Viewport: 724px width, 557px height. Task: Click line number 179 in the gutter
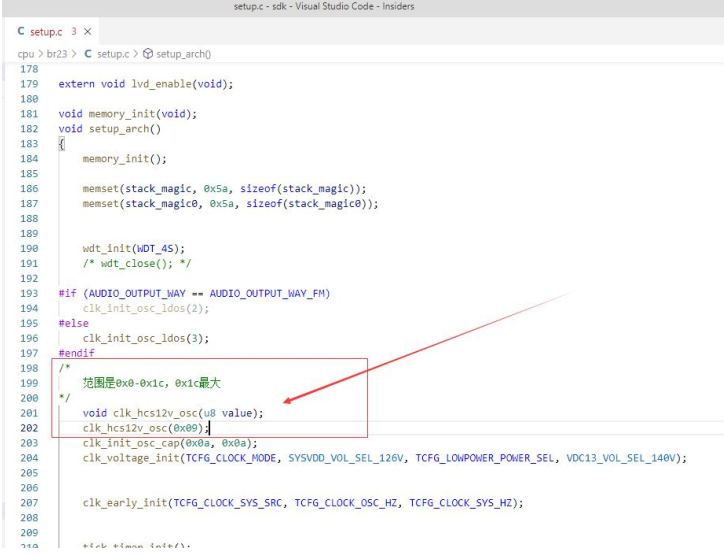click(29, 84)
